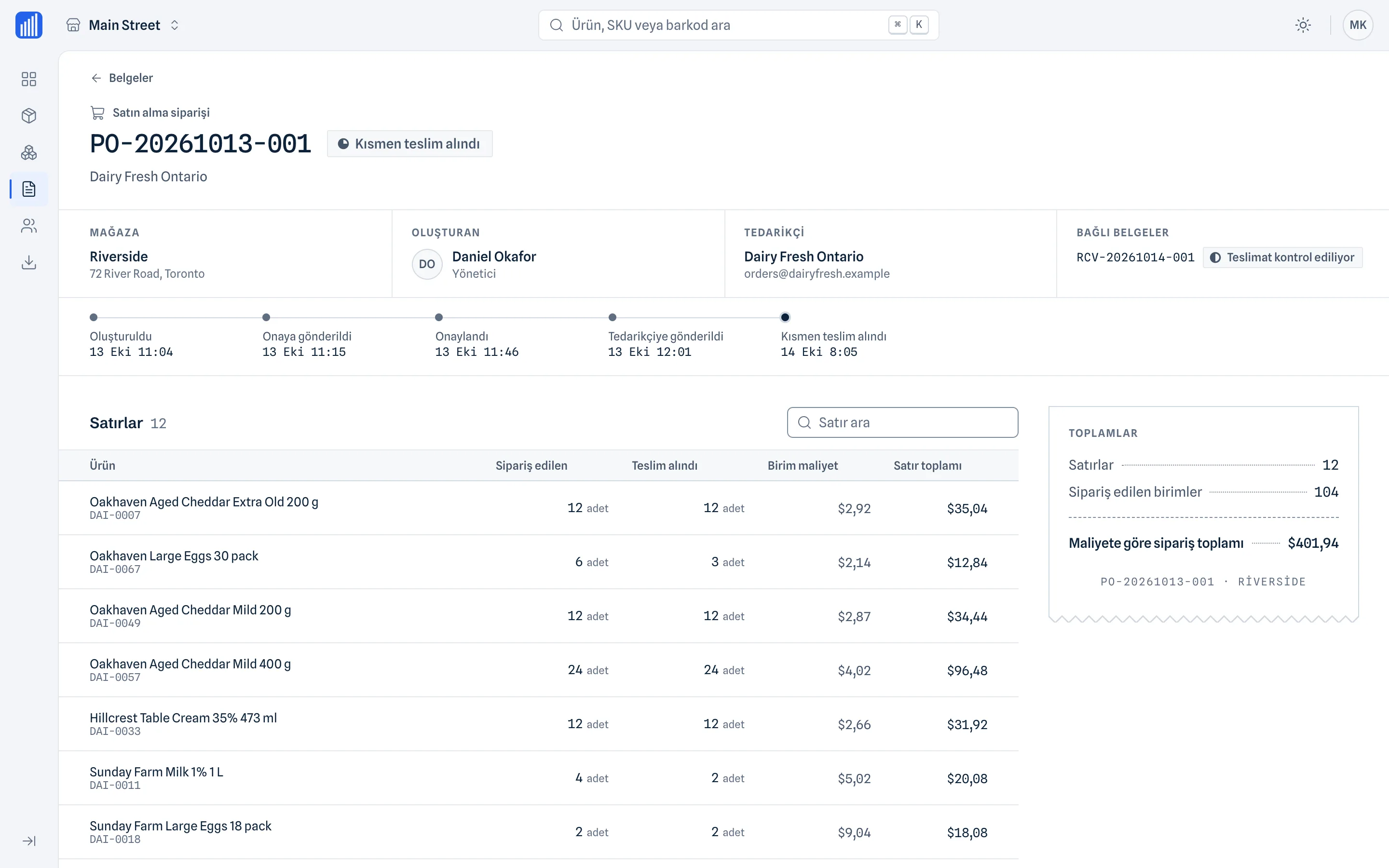Focus the Ürün, SKU veya barkod ara field

tap(738, 25)
